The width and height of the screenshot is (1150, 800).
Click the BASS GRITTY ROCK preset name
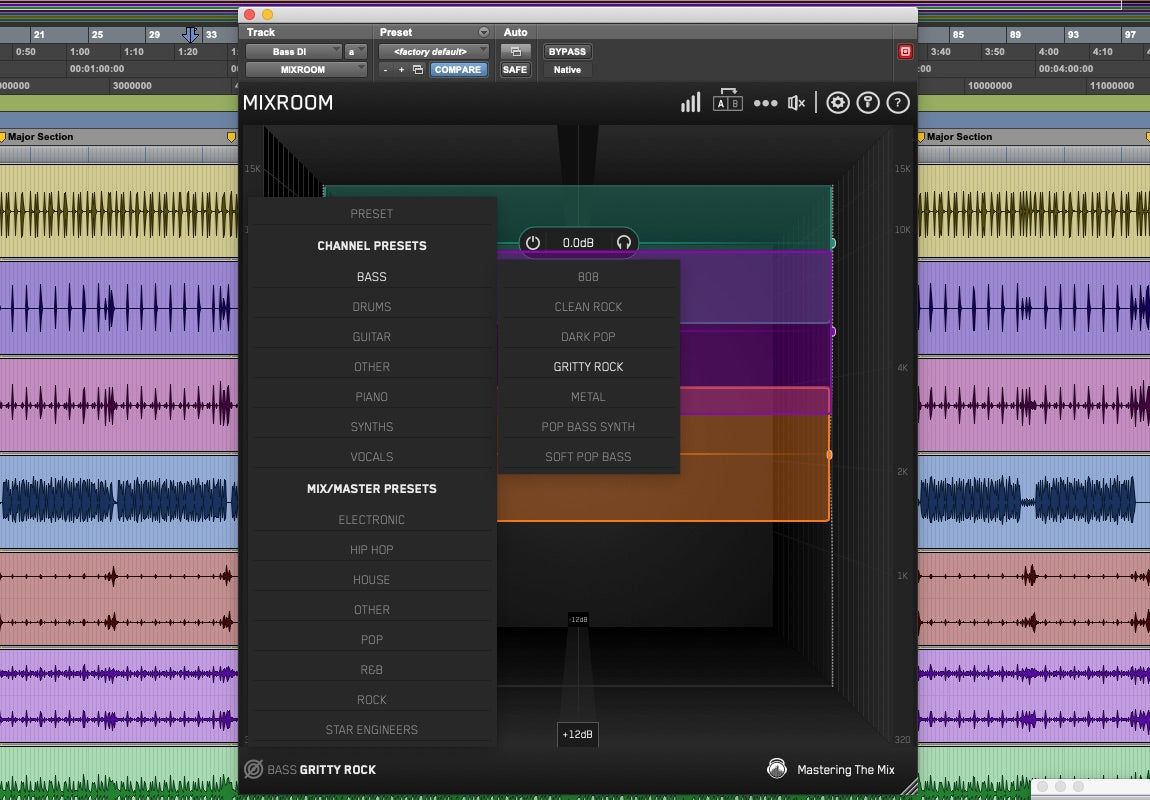321,769
